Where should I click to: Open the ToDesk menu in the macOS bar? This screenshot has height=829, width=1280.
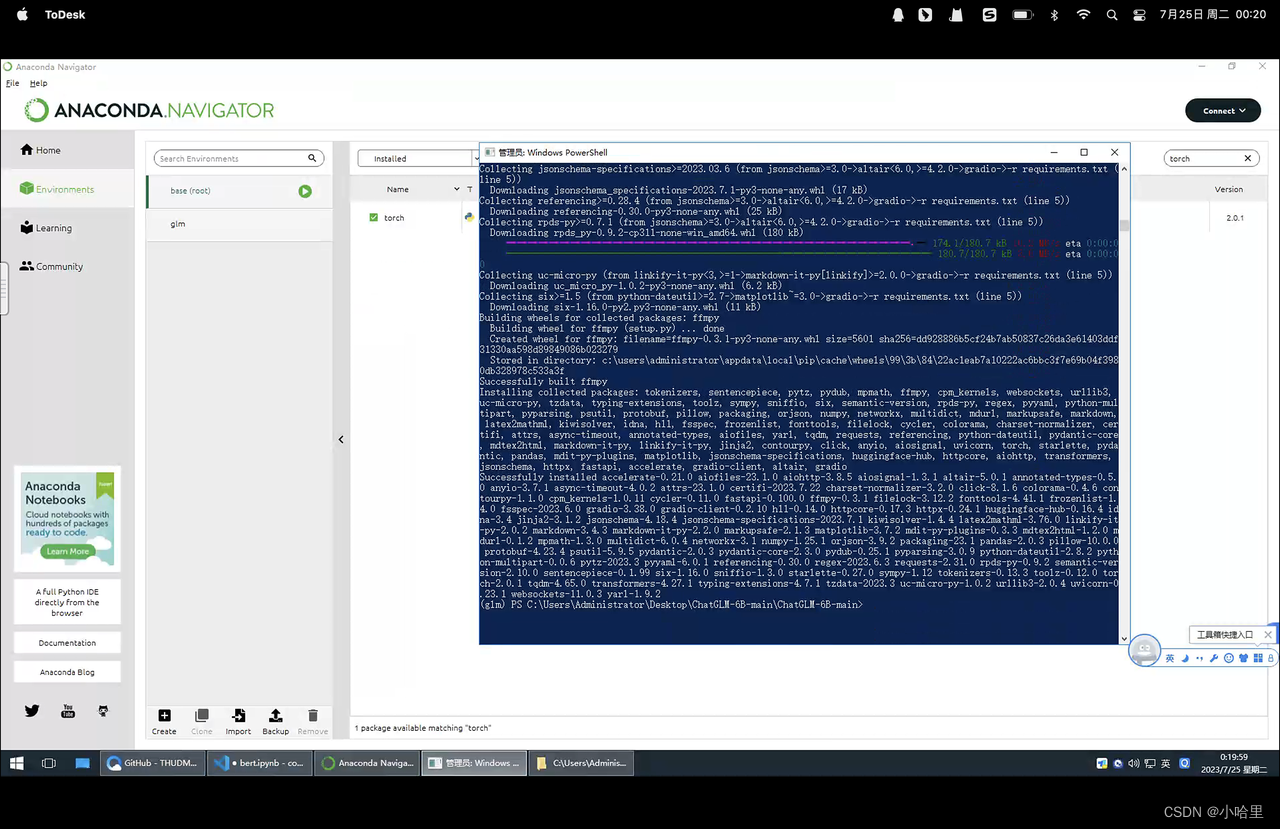pyautogui.click(x=64, y=15)
